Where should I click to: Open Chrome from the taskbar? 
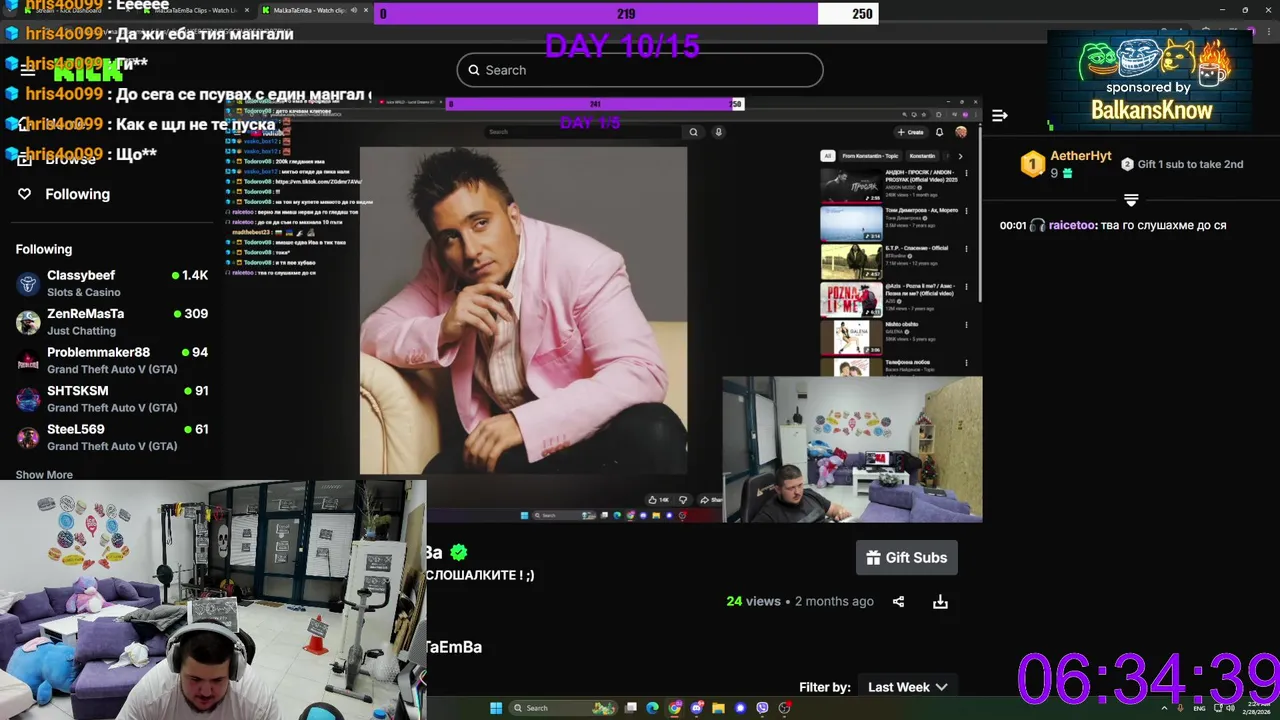coord(675,708)
